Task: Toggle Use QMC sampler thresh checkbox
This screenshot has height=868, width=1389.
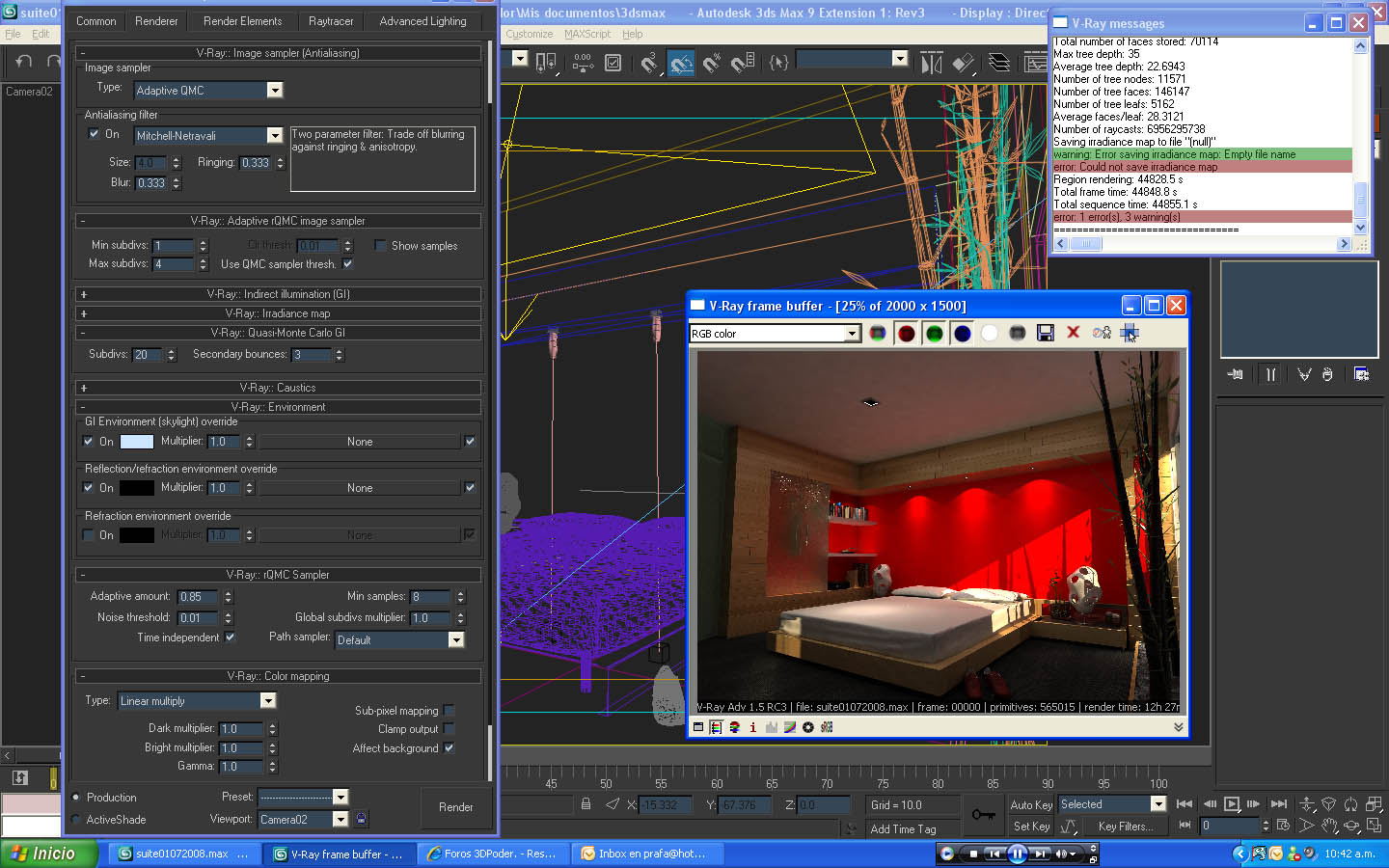Action: (348, 263)
